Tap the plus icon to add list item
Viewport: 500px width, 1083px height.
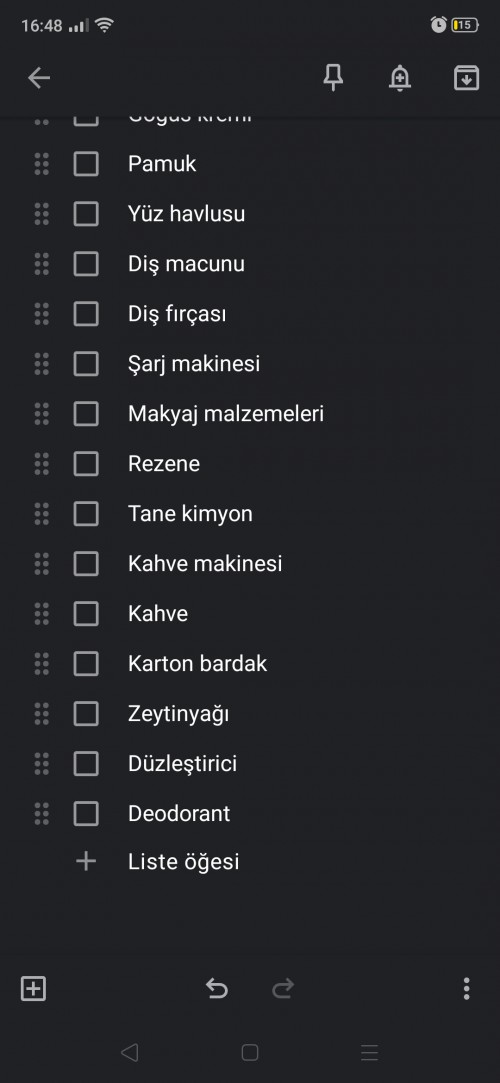tap(86, 861)
